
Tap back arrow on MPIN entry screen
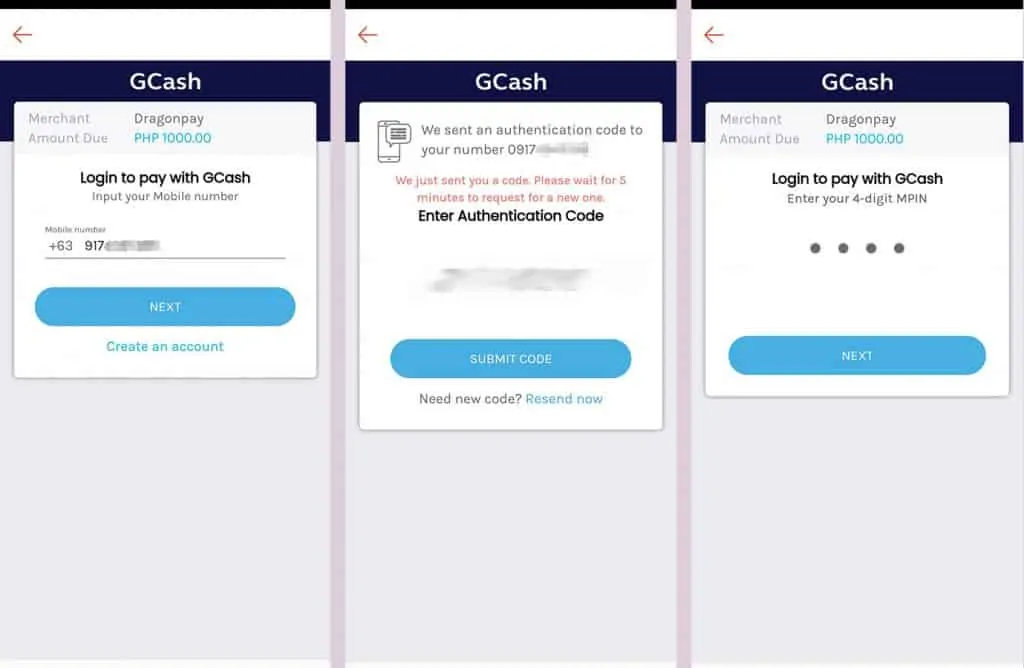713,35
